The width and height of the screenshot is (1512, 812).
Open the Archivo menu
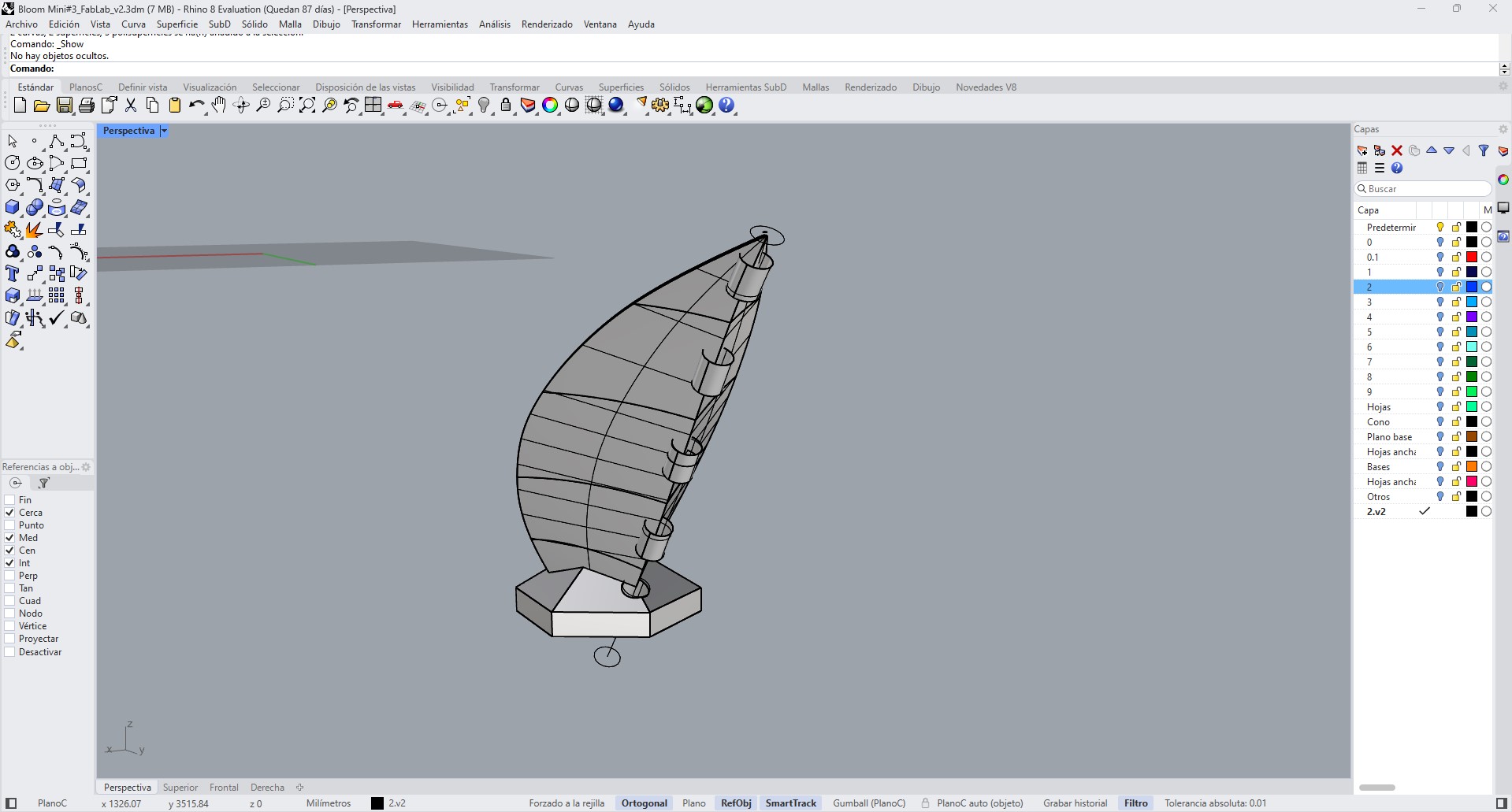click(x=21, y=24)
